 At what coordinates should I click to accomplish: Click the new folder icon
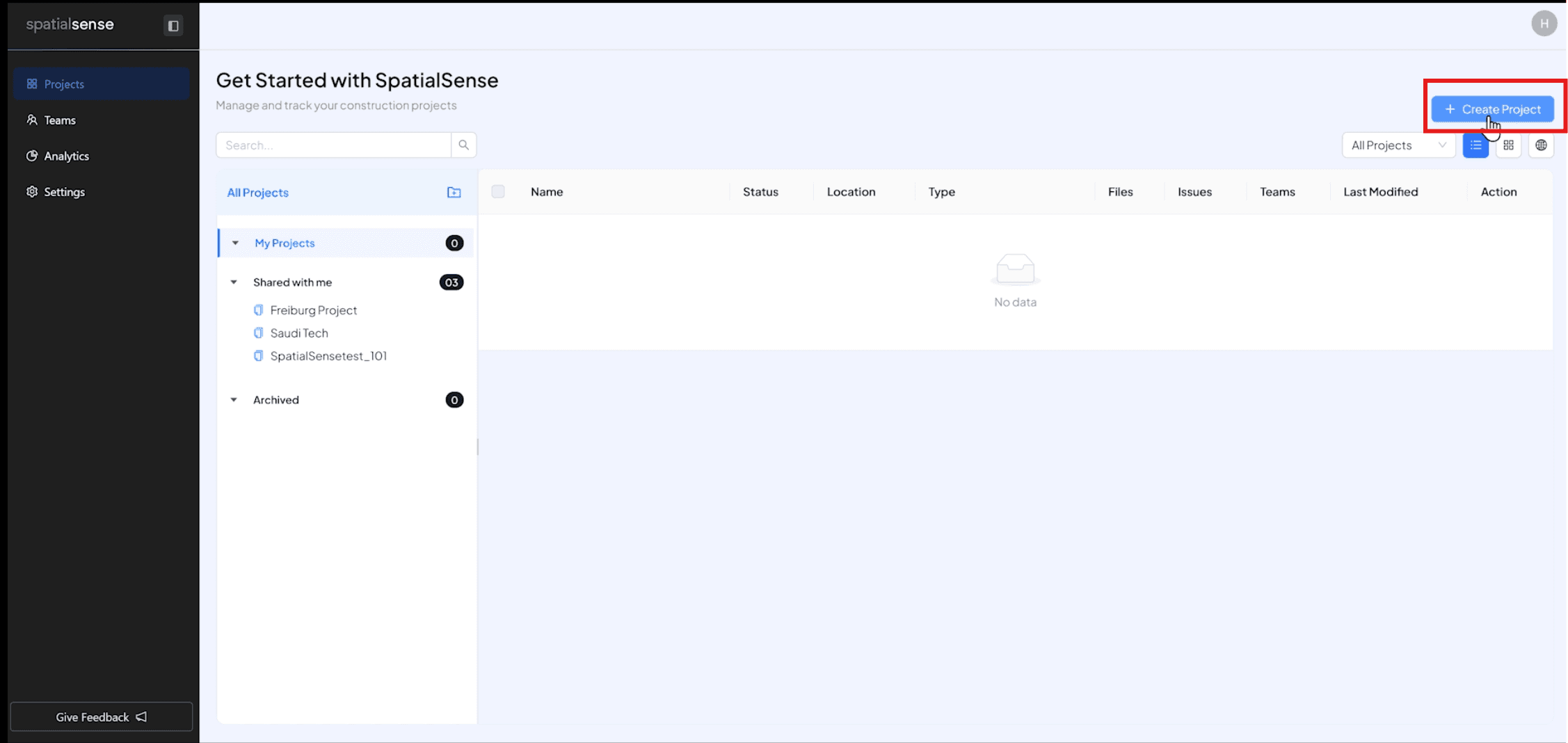coord(454,193)
